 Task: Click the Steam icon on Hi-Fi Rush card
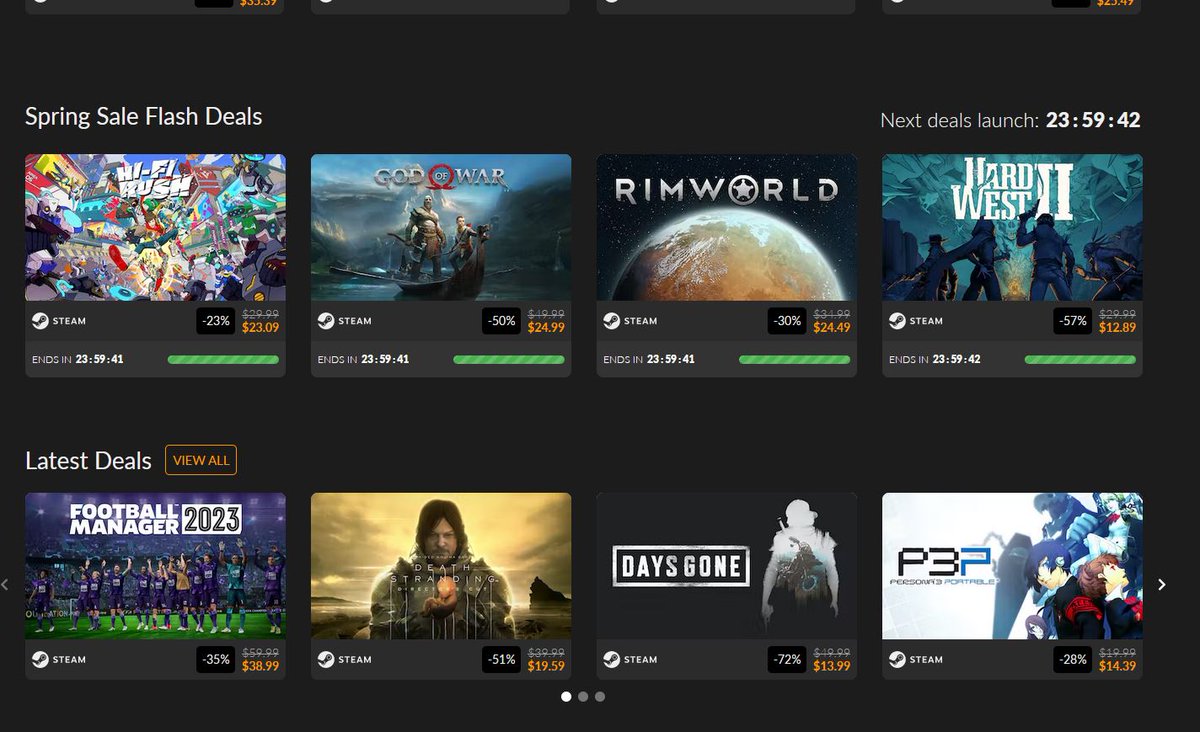(40, 321)
